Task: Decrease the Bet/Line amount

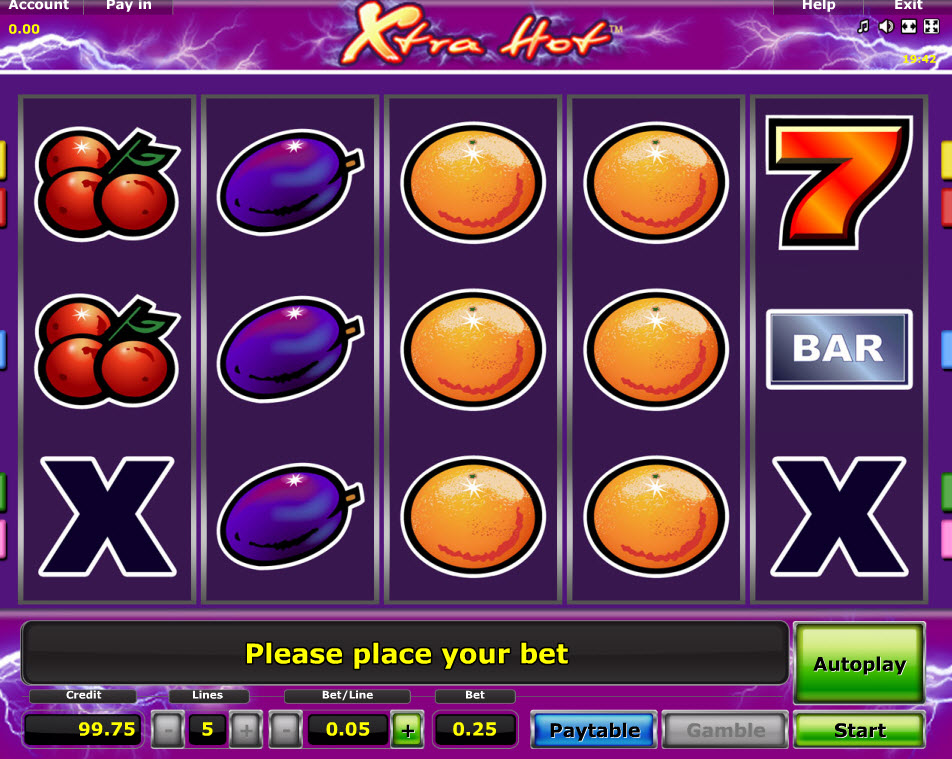Action: click(285, 729)
